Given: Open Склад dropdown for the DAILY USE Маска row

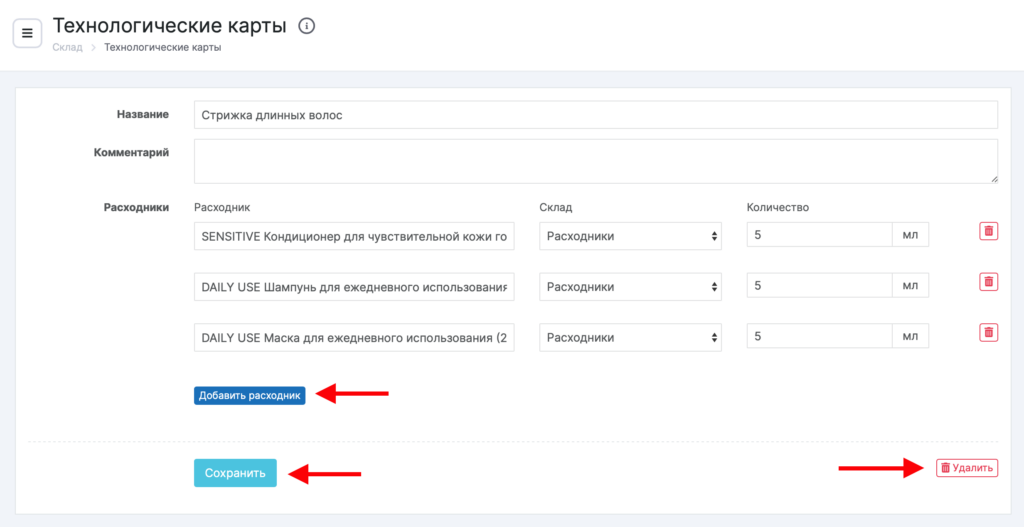Looking at the screenshot, I should 630,338.
